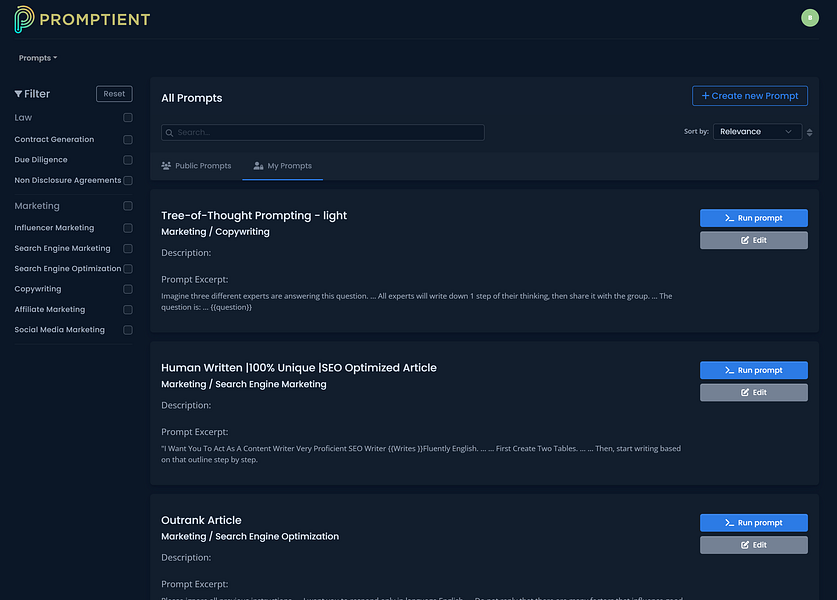The image size is (837, 600).
Task: Click the Due Diligence filter label
Action: pyautogui.click(x=41, y=160)
